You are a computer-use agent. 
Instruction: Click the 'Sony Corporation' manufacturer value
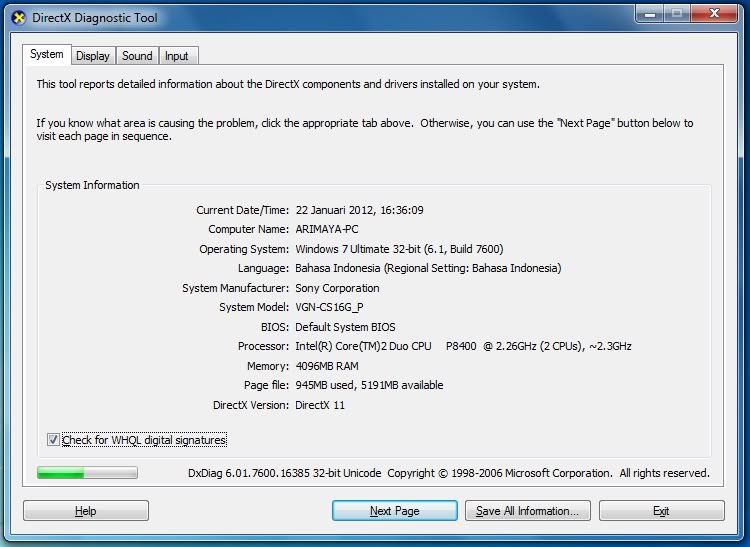pos(337,288)
